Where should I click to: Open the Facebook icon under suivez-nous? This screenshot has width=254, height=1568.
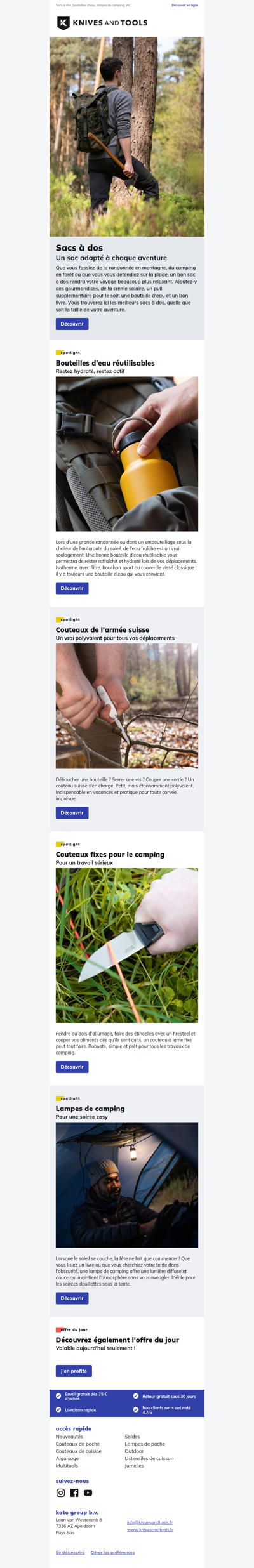tap(74, 1492)
